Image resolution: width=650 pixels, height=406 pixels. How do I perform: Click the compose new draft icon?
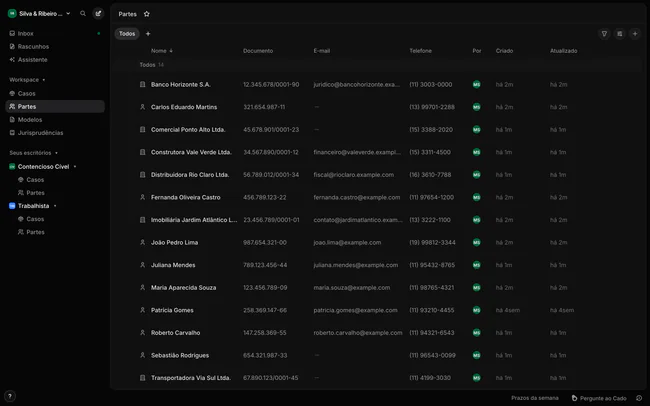(x=98, y=13)
